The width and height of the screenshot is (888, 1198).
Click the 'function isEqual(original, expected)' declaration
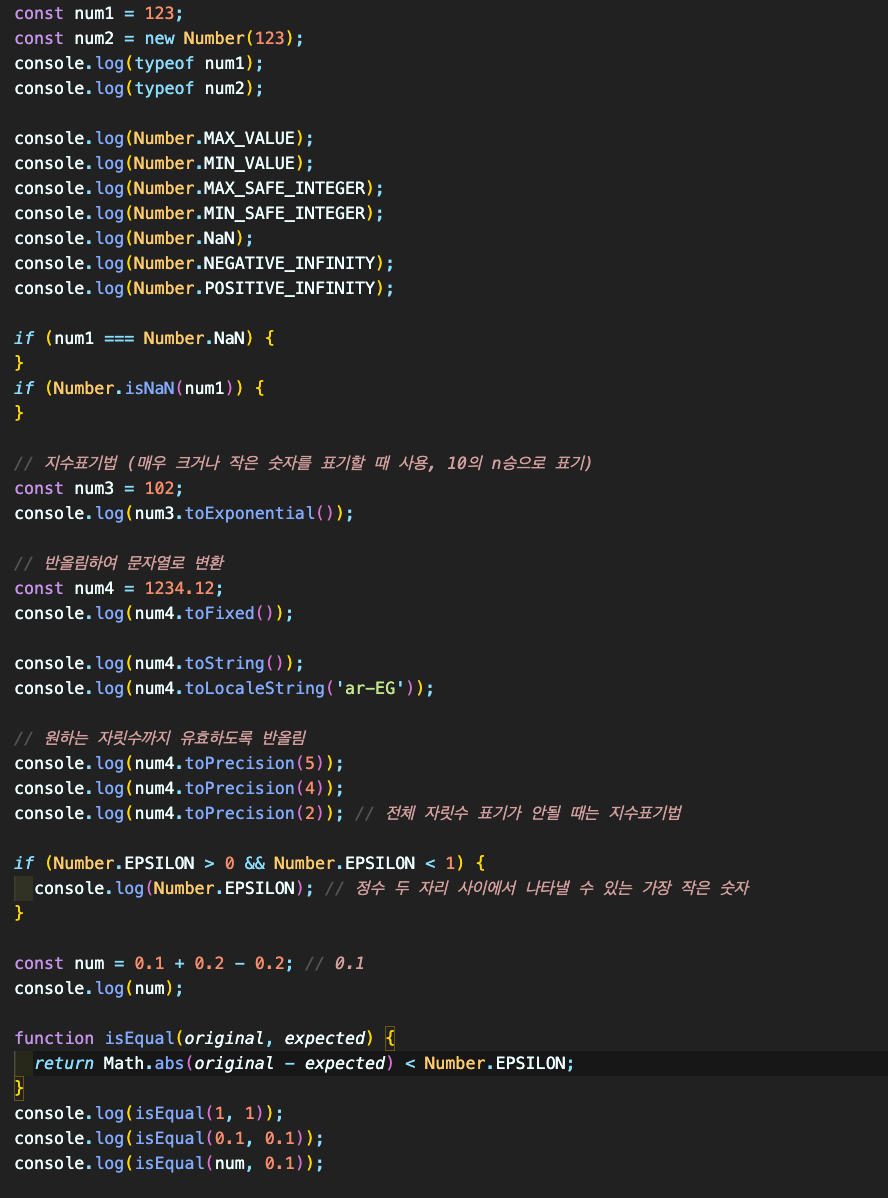tap(205, 1038)
